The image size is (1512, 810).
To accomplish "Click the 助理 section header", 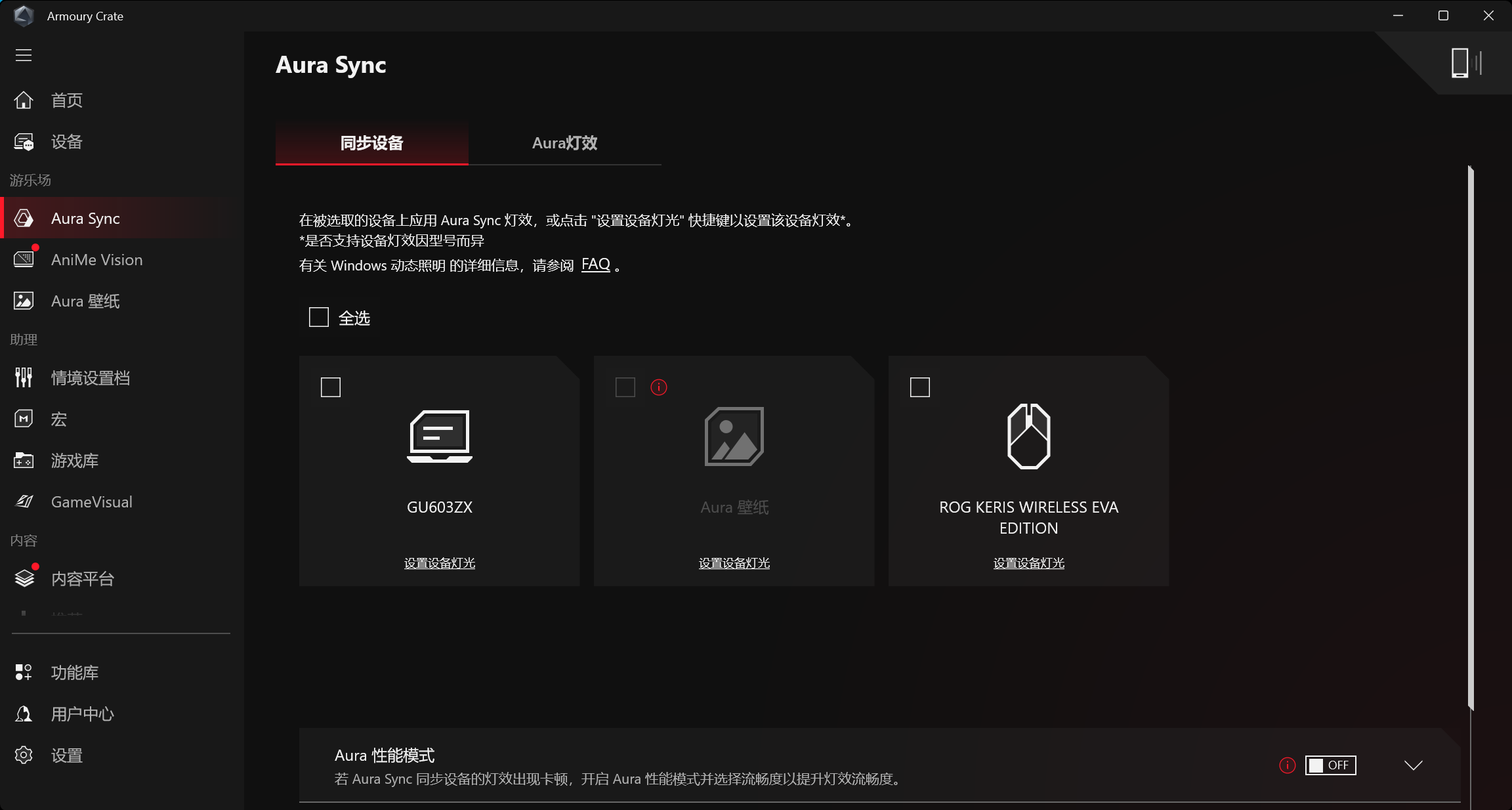I will point(24,339).
